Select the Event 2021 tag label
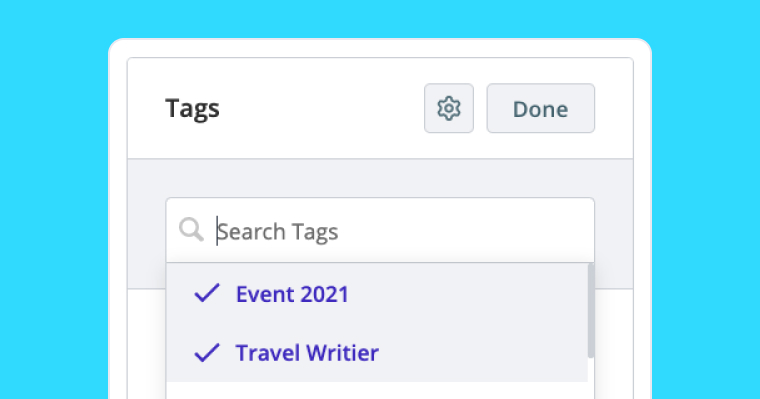This screenshot has height=399, width=760. click(x=292, y=294)
